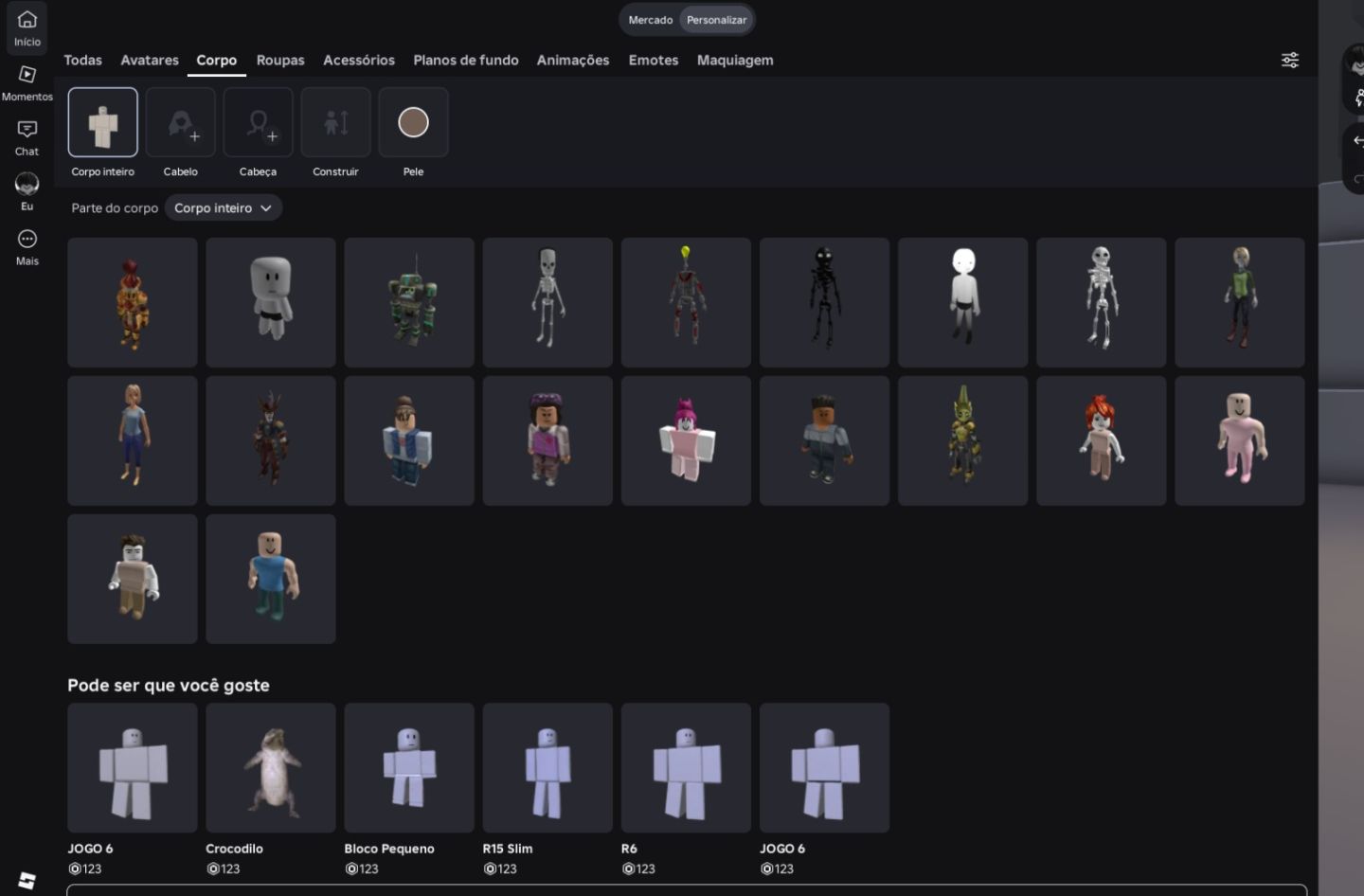Equip the light bulb head body
Image resolution: width=1364 pixels, height=896 pixels.
(686, 302)
